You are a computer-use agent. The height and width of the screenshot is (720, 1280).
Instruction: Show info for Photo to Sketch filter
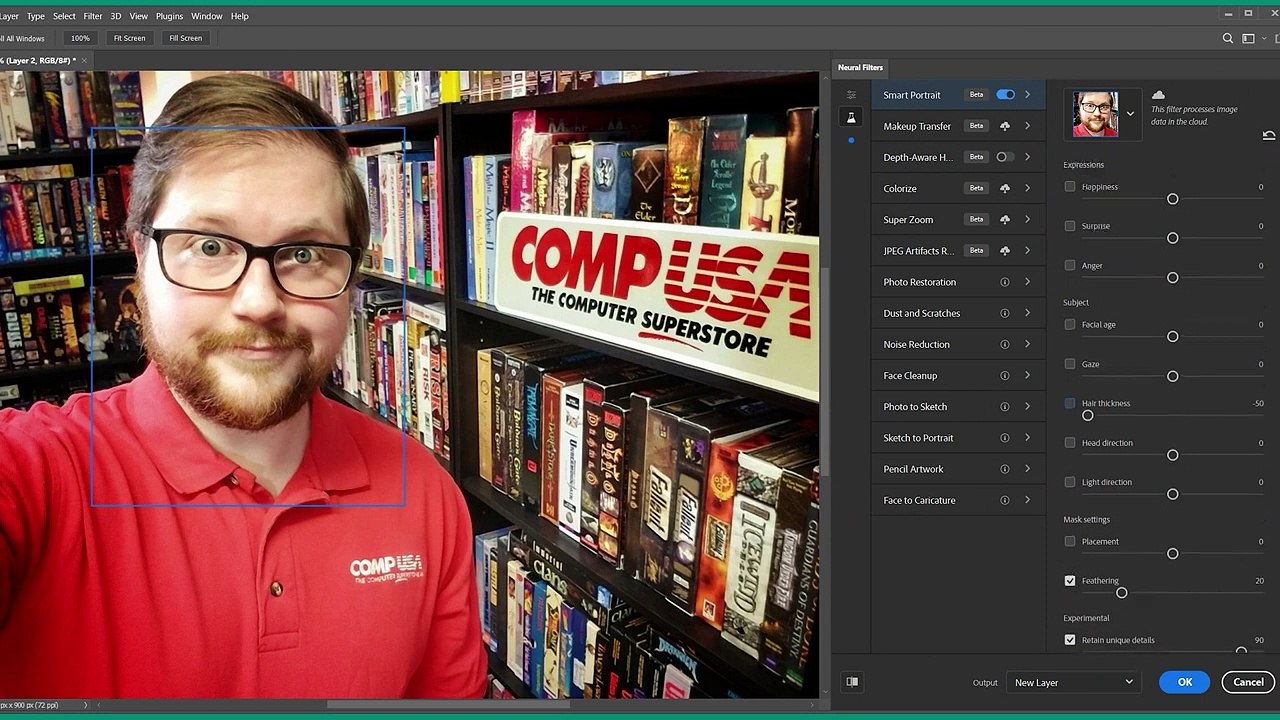point(1005,407)
